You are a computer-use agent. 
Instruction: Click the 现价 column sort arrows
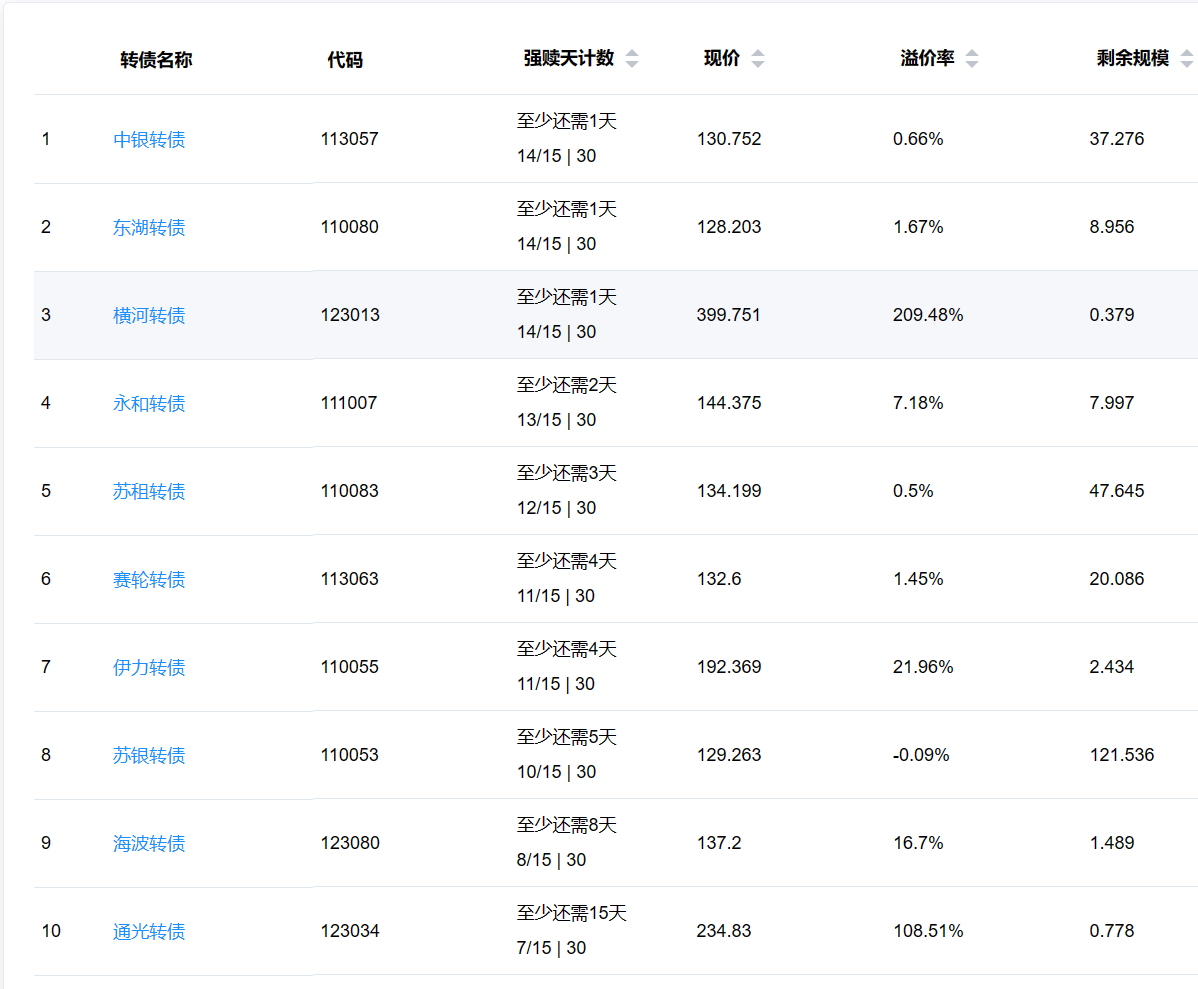click(757, 59)
